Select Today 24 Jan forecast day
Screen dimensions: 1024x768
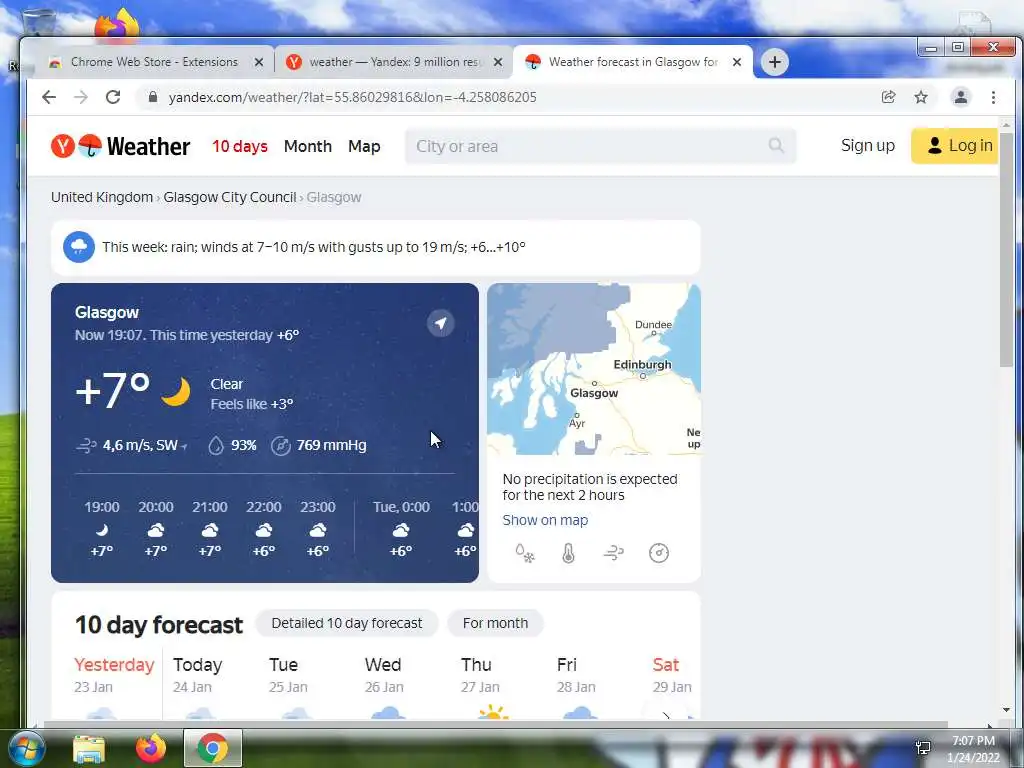[198, 686]
